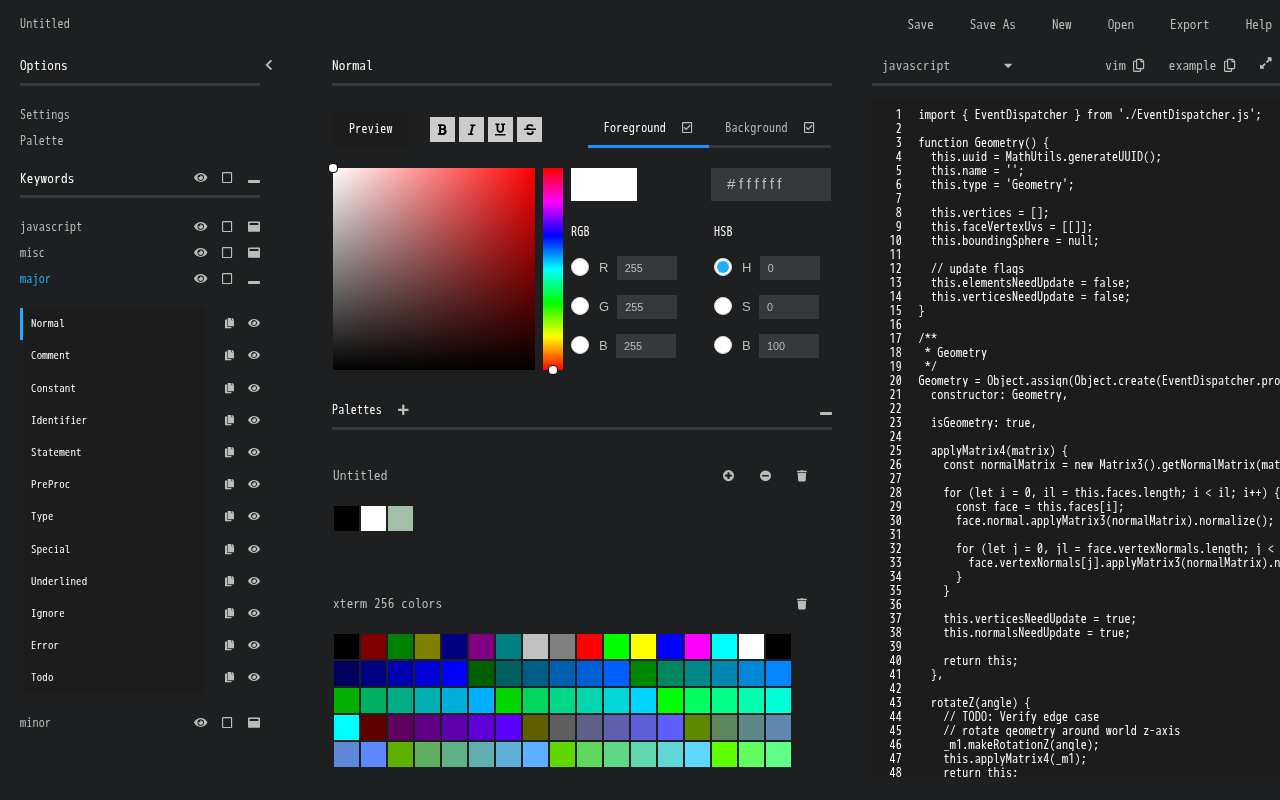Hide the Constant keyword with eye icon
This screenshot has height=800, width=1280.
coord(254,388)
